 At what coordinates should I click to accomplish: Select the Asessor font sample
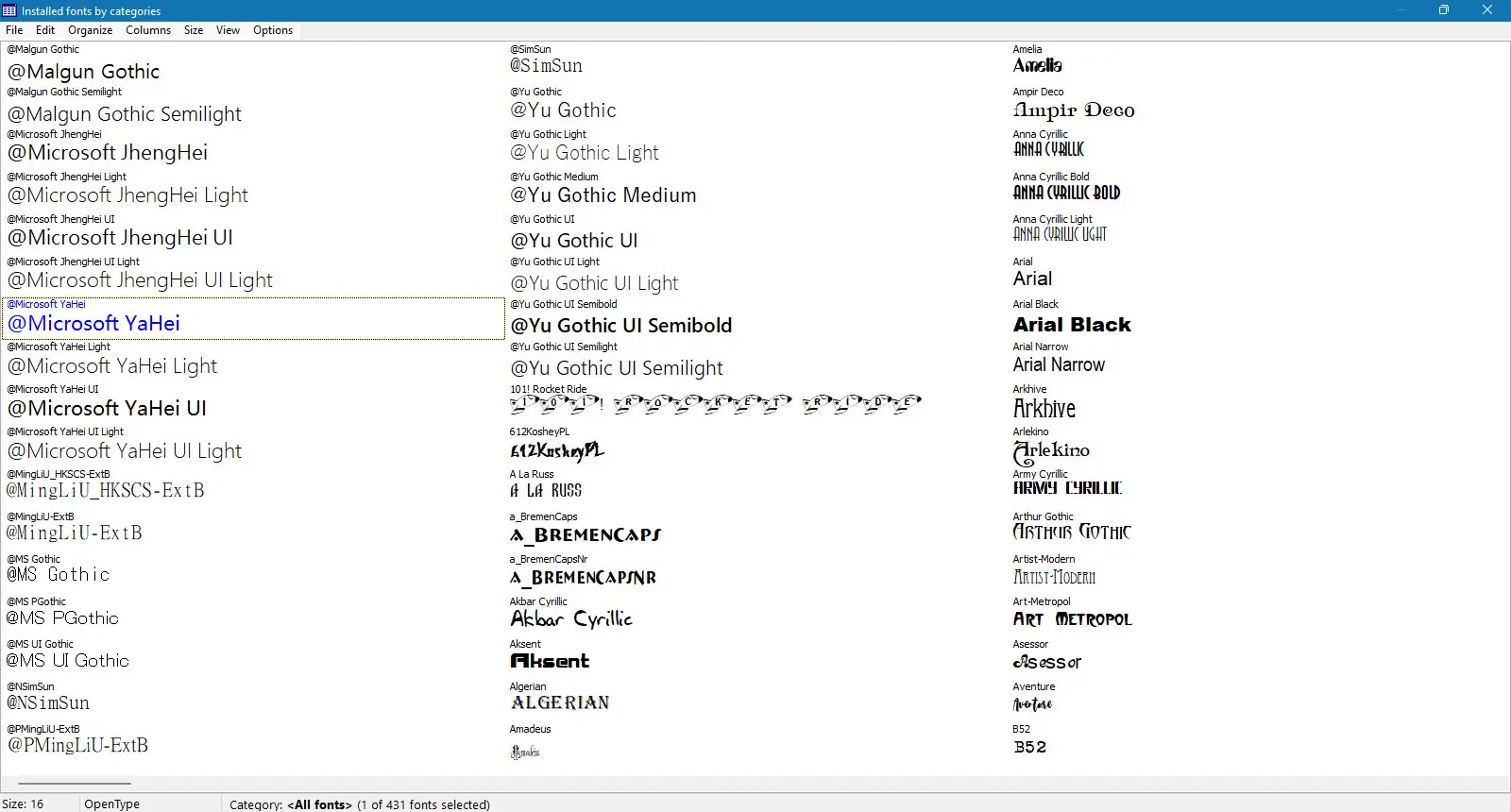pyautogui.click(x=1047, y=662)
